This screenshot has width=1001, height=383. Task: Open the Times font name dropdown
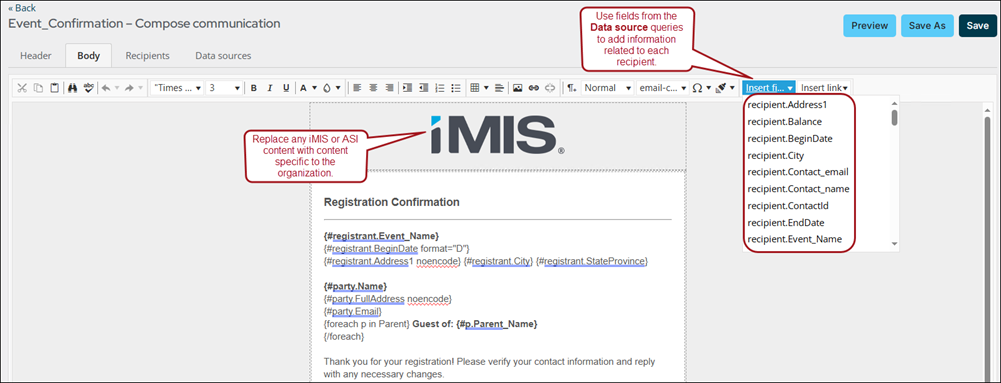pos(177,88)
